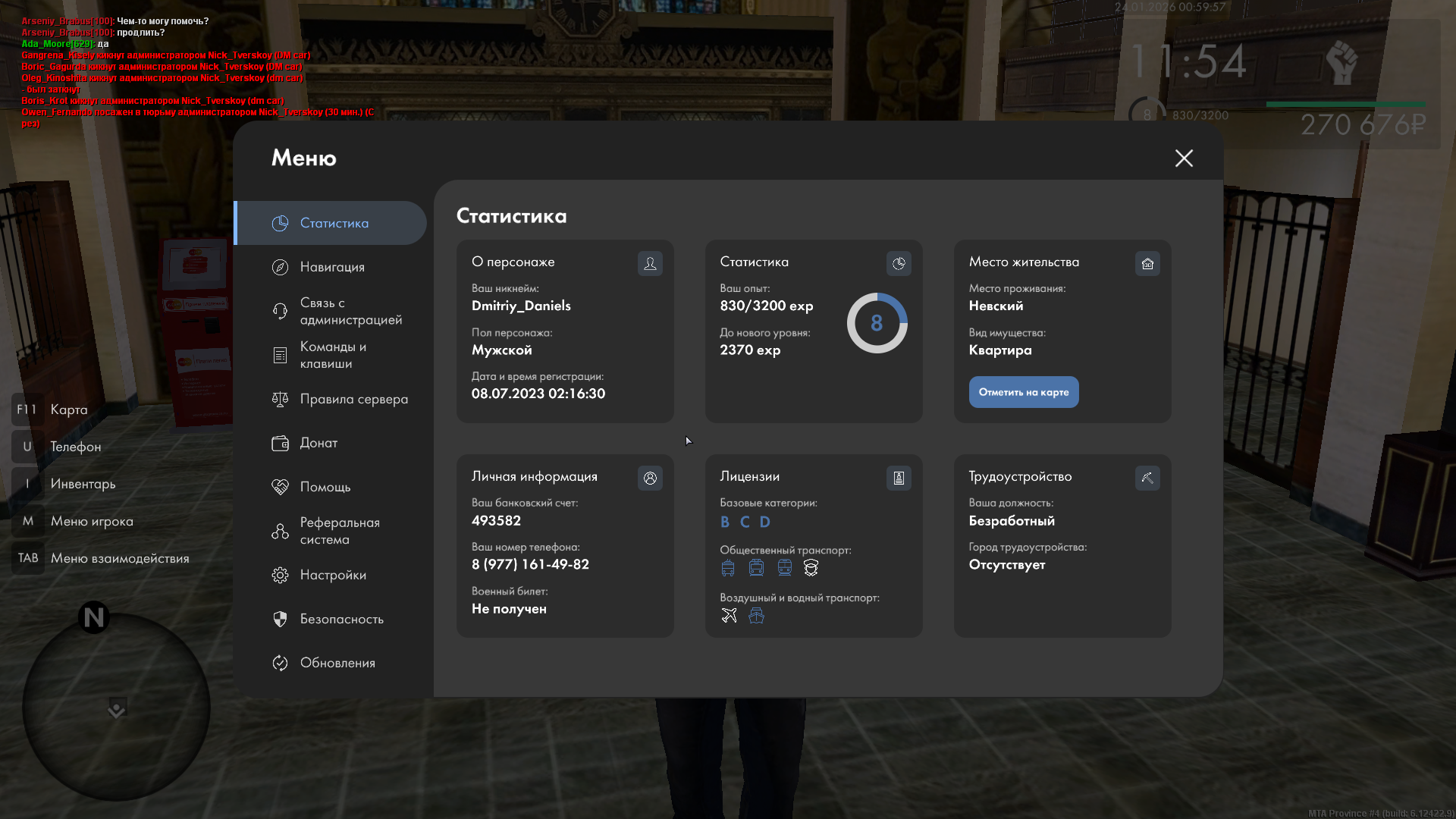The width and height of the screenshot is (1456, 819).
Task: Click the license document icon in Лицензии card
Action: point(899,478)
